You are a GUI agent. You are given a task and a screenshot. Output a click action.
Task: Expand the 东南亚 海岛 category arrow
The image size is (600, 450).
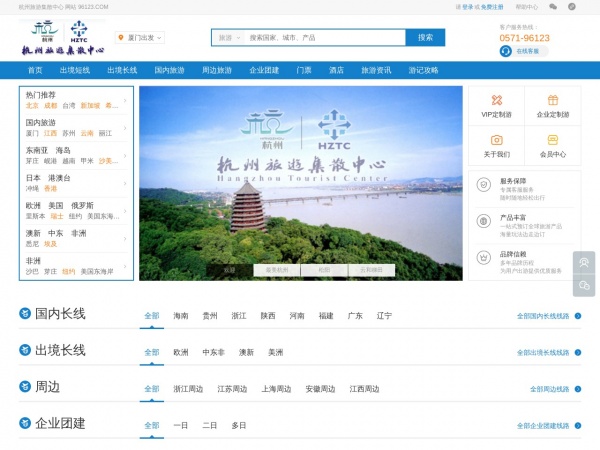pos(125,156)
